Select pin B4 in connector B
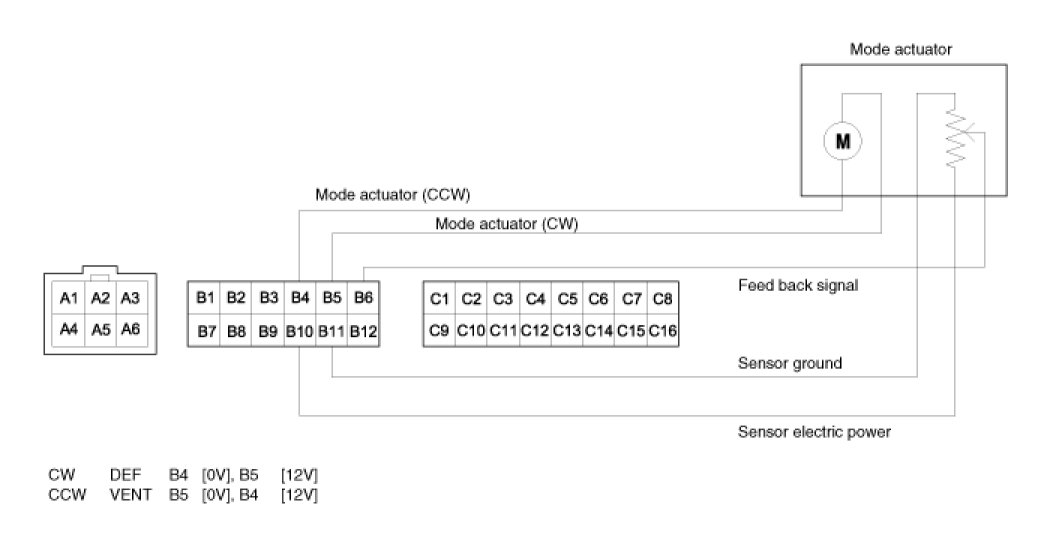Viewport: 1050px width, 535px height. pos(300,297)
